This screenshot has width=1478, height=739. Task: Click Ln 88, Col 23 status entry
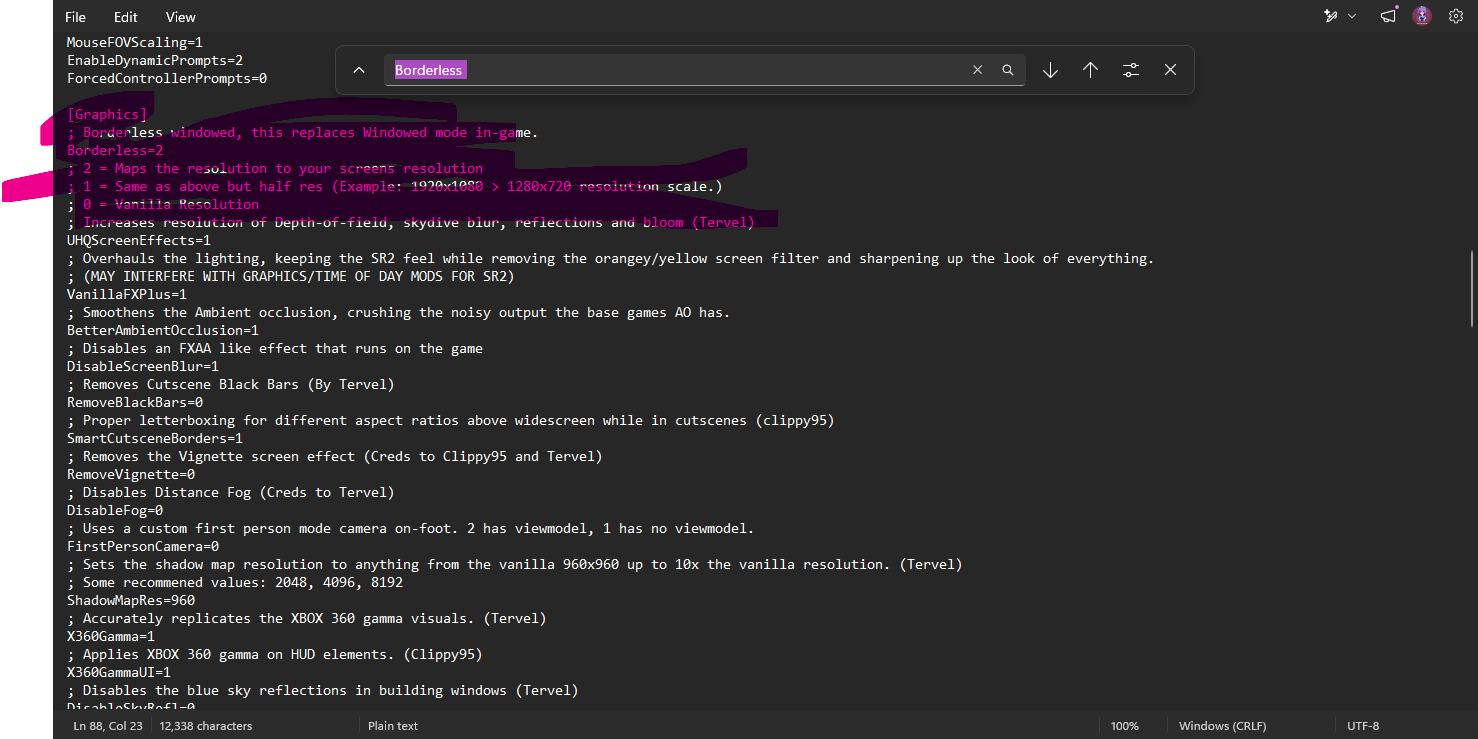tap(108, 726)
